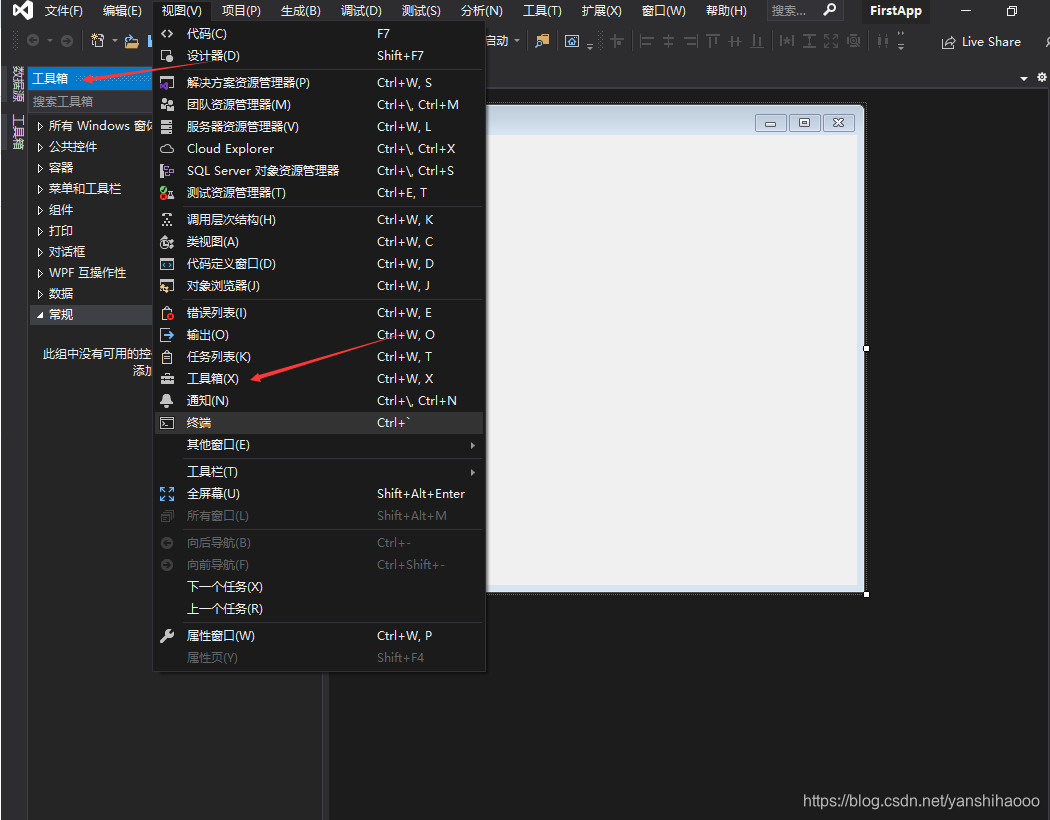1050x820 pixels.
Task: Click the Team Explorer (团队资源管理器) icon
Action: 167,104
